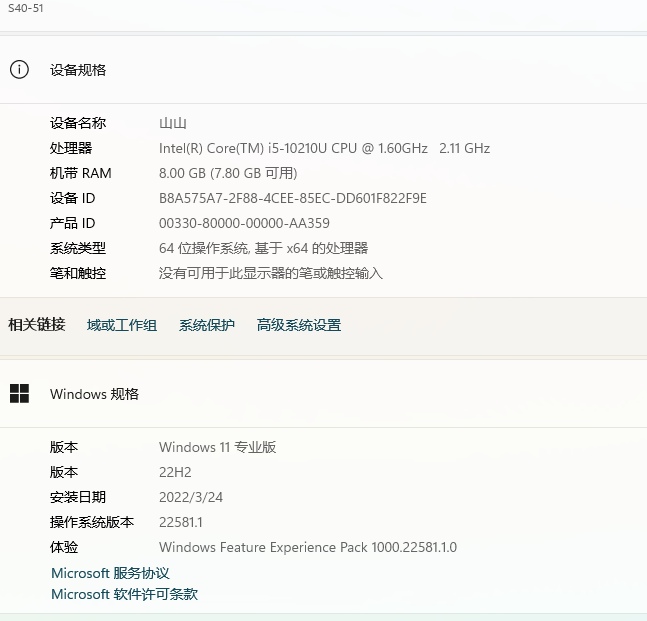Click the 体验 label

[64, 548]
